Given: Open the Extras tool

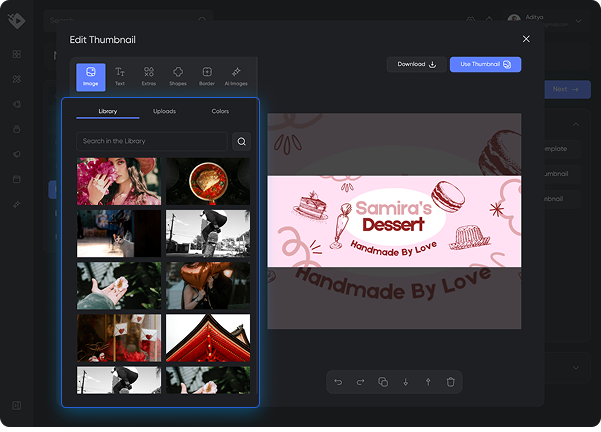Looking at the screenshot, I should (x=149, y=76).
